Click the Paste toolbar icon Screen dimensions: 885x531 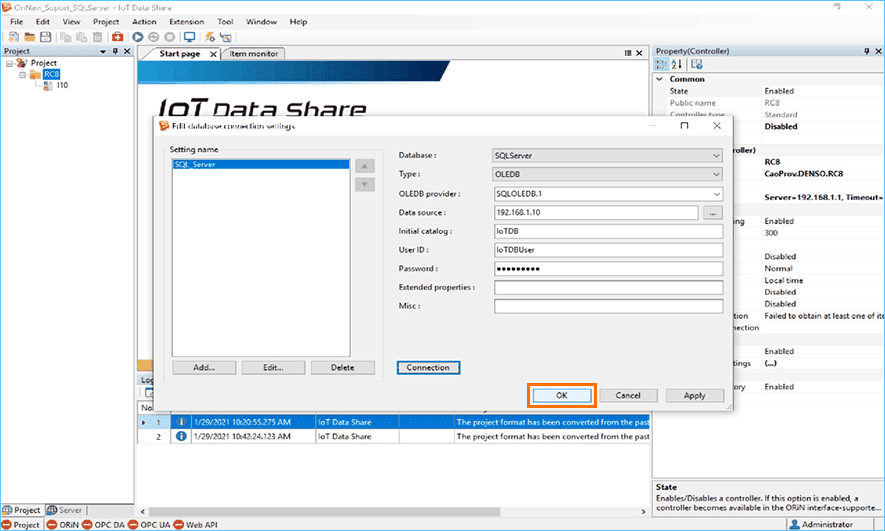coord(81,37)
